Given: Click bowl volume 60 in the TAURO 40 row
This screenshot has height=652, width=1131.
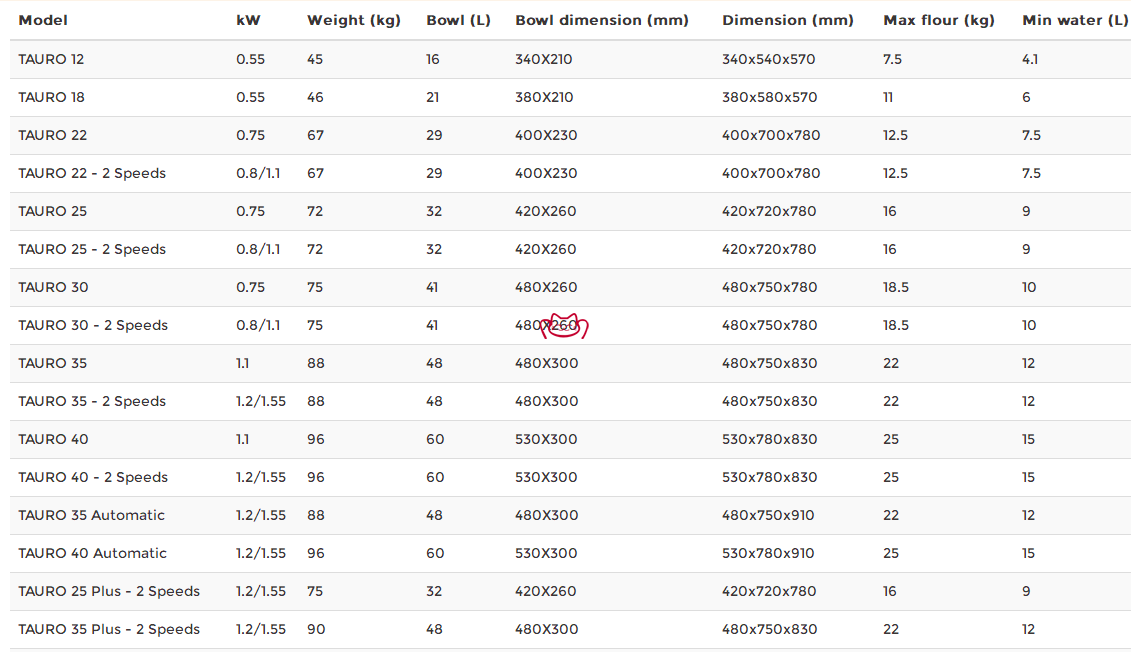Looking at the screenshot, I should 435,439.
